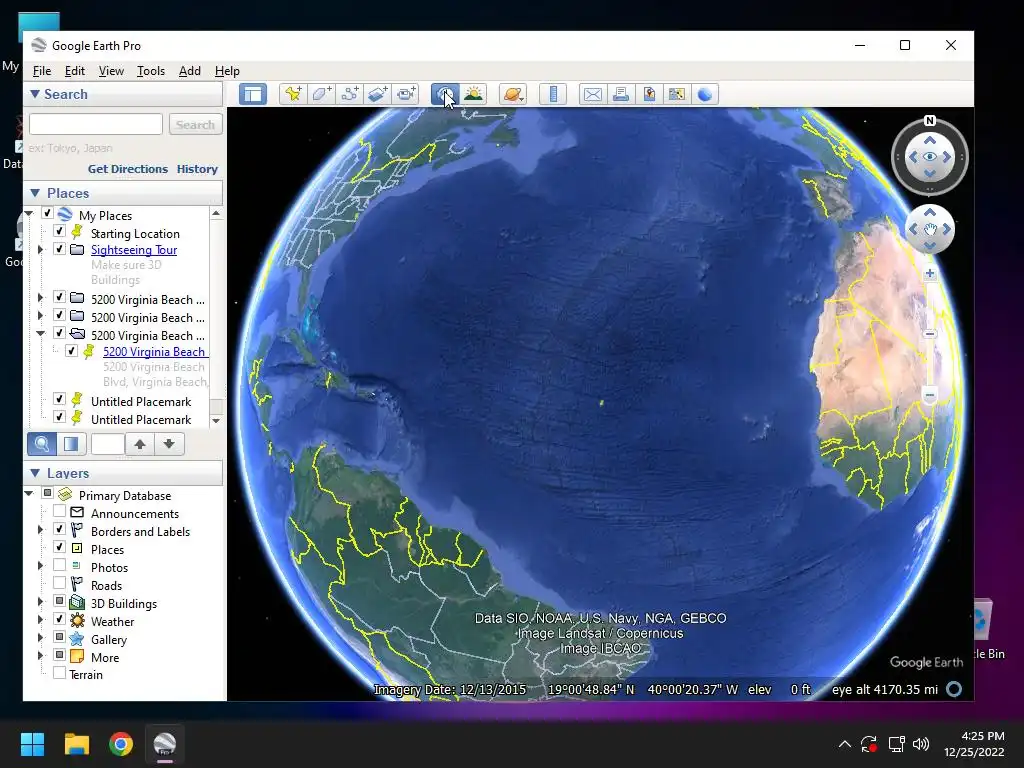This screenshot has width=1024, height=768.
Task: Collapse the Places panel
Action: pos(35,193)
